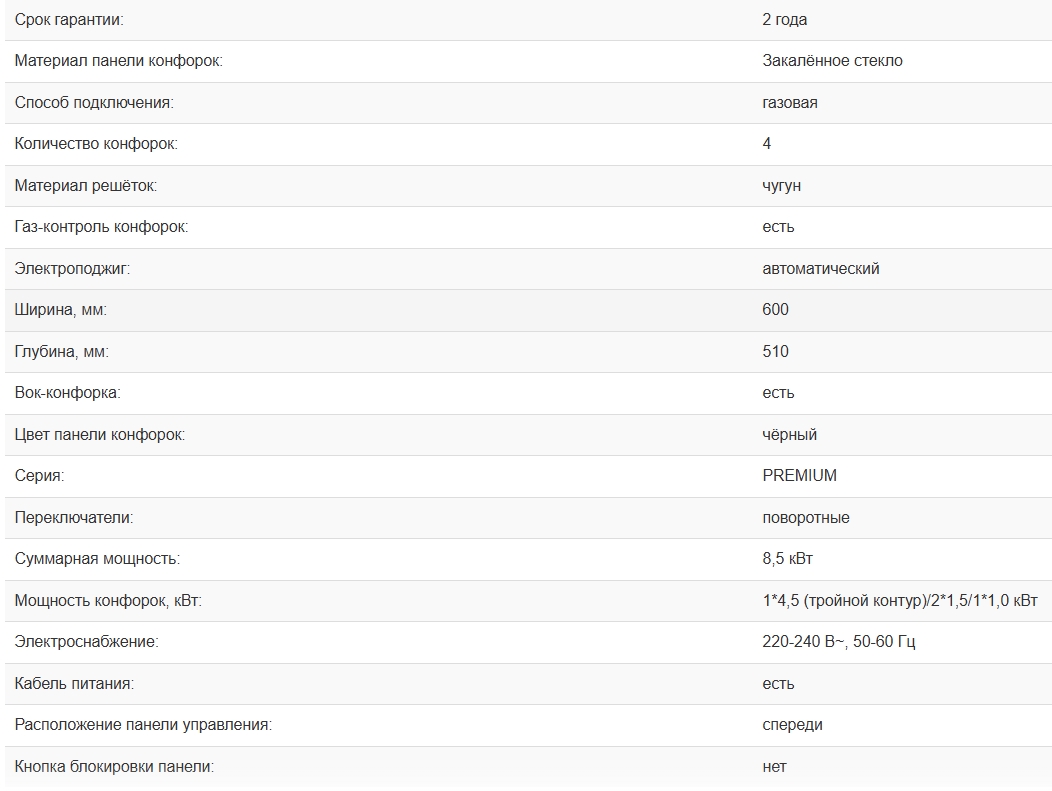Select the "газовая" connection value

tap(789, 103)
